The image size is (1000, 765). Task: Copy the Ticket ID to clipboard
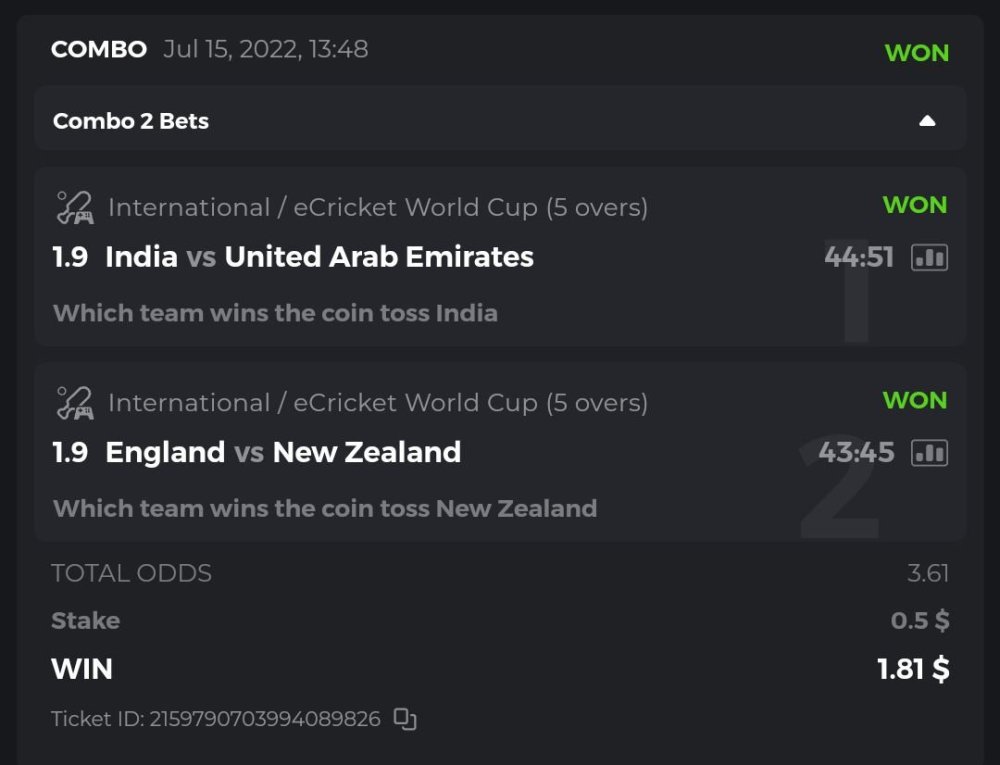405,719
